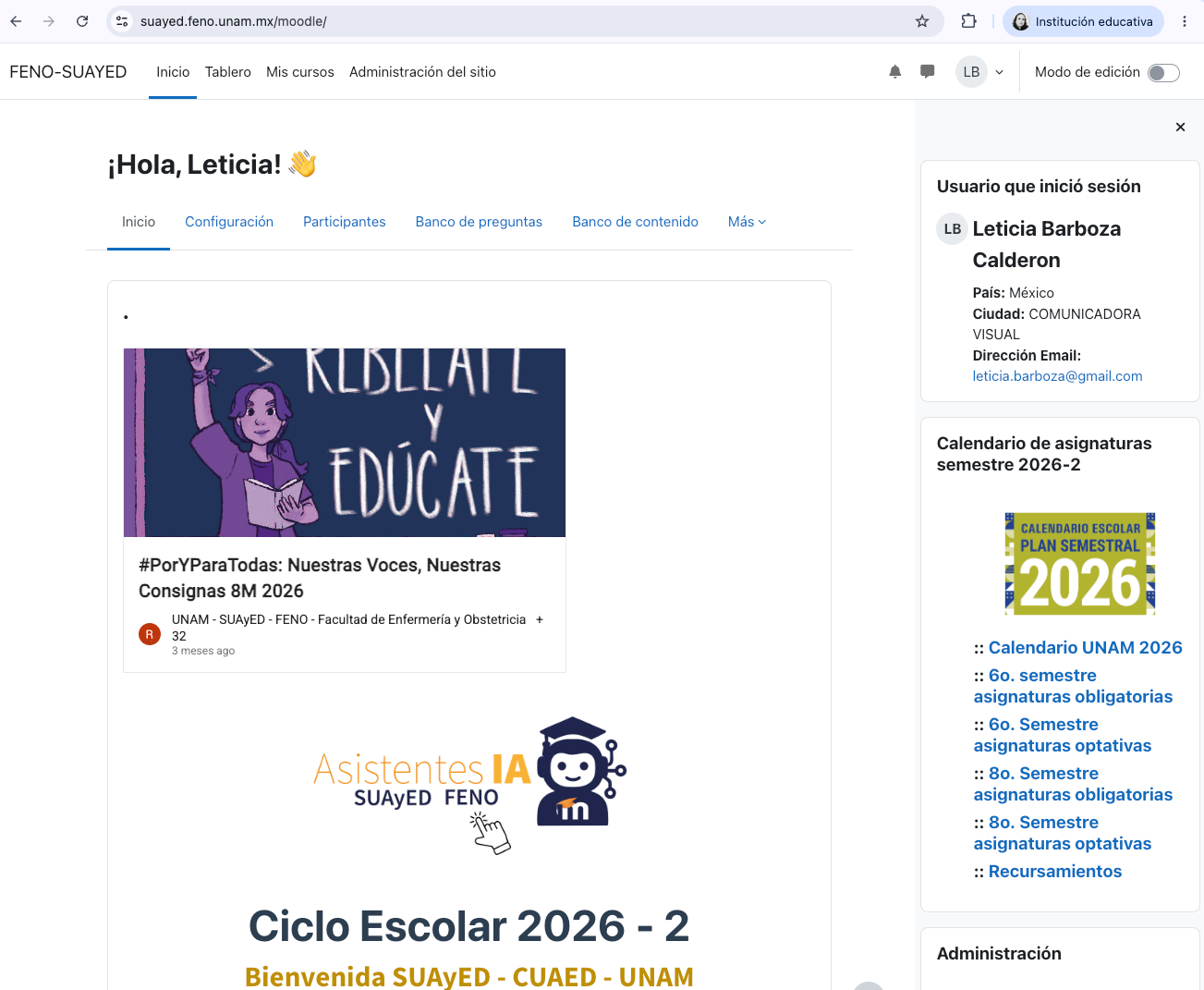Open the messaging chat bubble icon
Viewport: 1204px width, 990px height.
(928, 72)
